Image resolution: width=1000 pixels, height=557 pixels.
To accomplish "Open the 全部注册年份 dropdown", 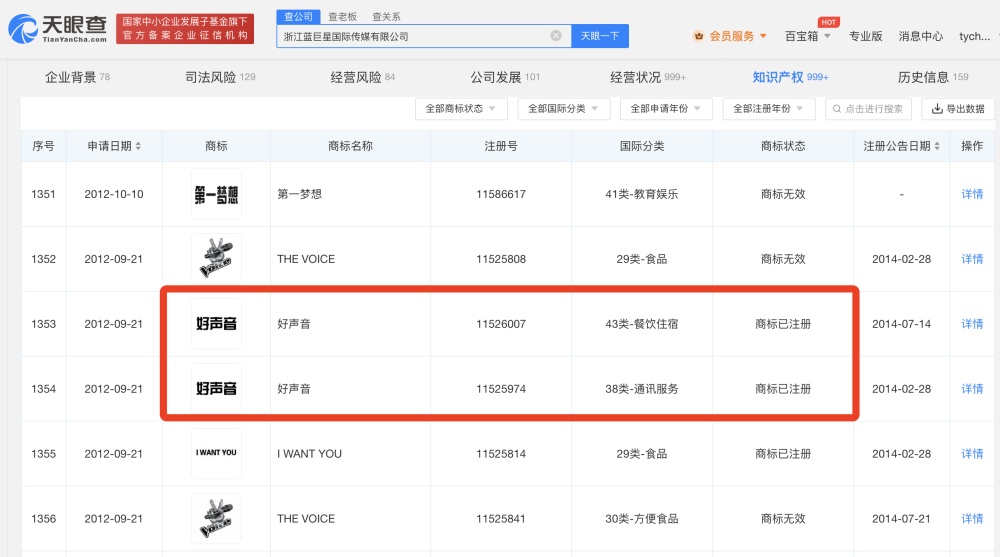I will pyautogui.click(x=769, y=108).
